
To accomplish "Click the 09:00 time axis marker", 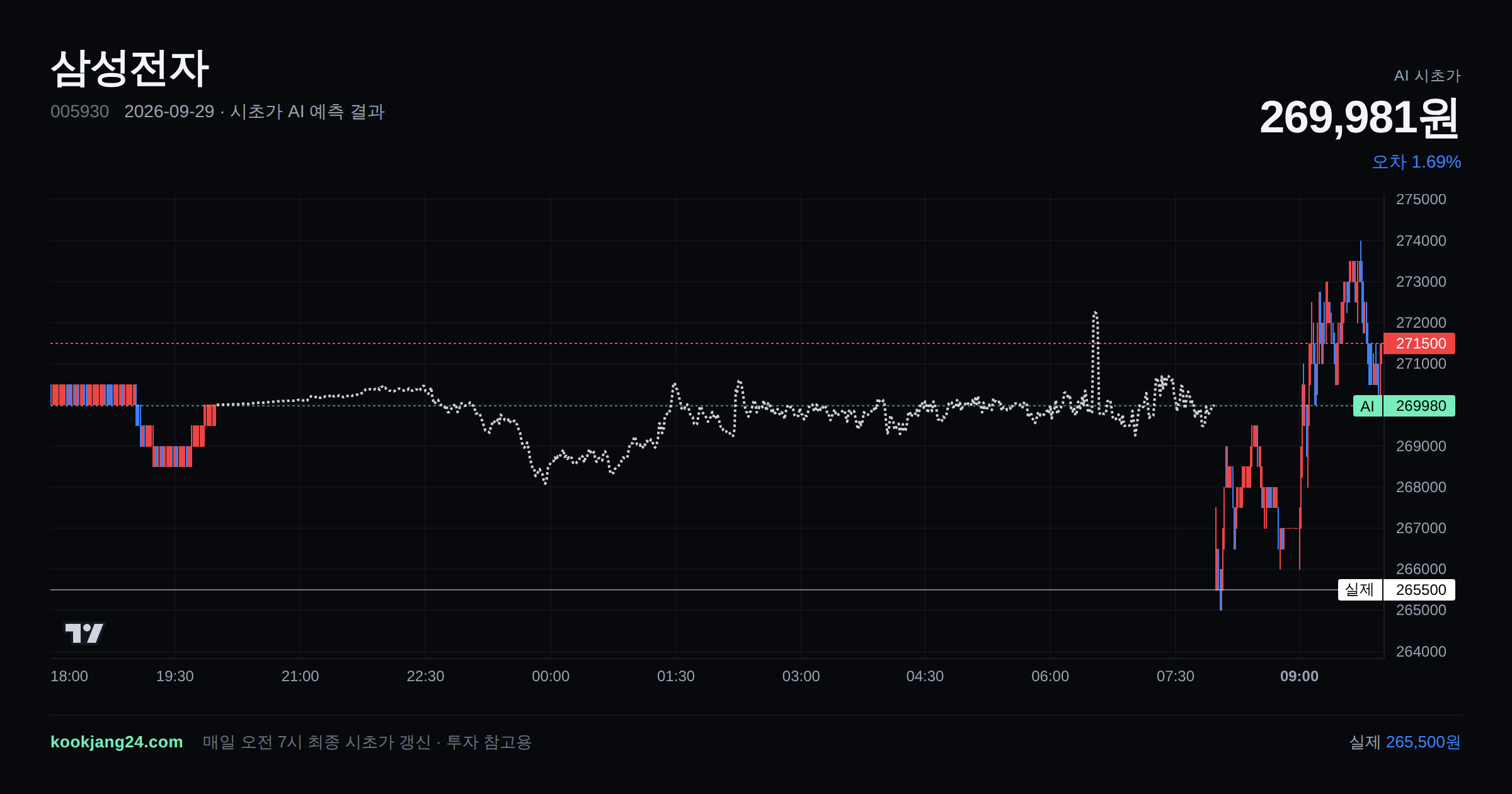I will (1299, 676).
